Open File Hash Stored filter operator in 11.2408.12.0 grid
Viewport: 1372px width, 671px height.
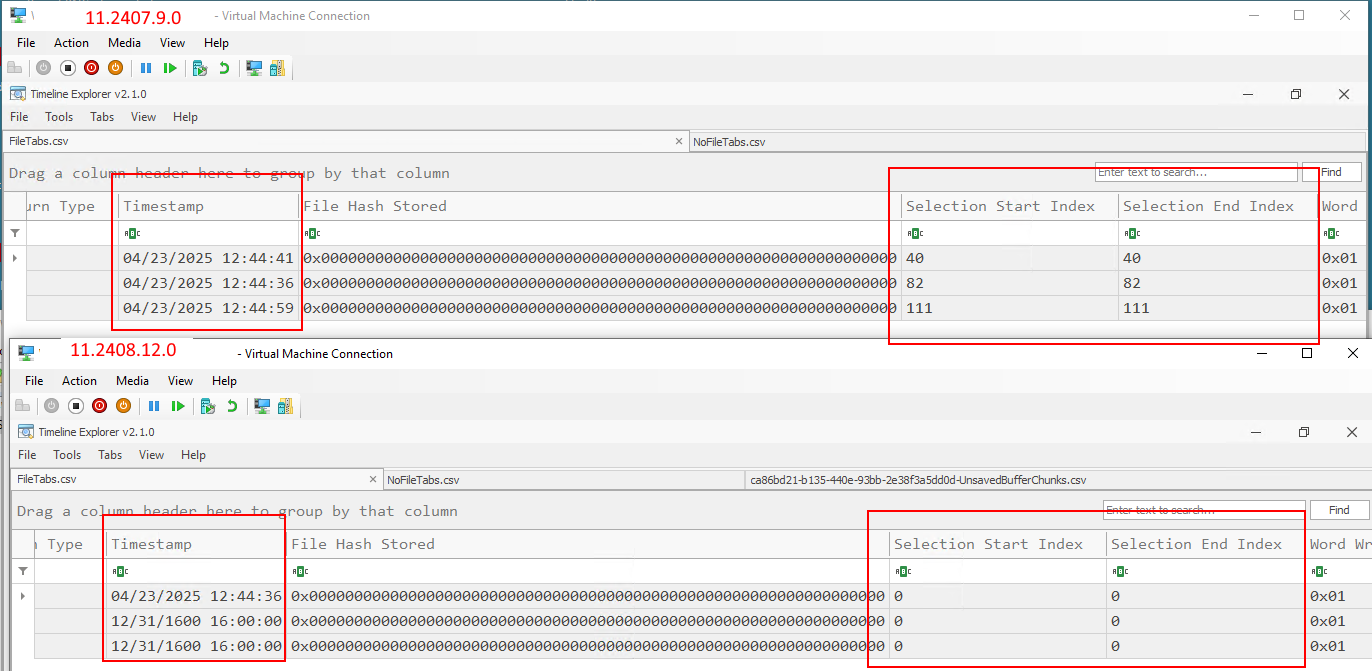coord(300,571)
